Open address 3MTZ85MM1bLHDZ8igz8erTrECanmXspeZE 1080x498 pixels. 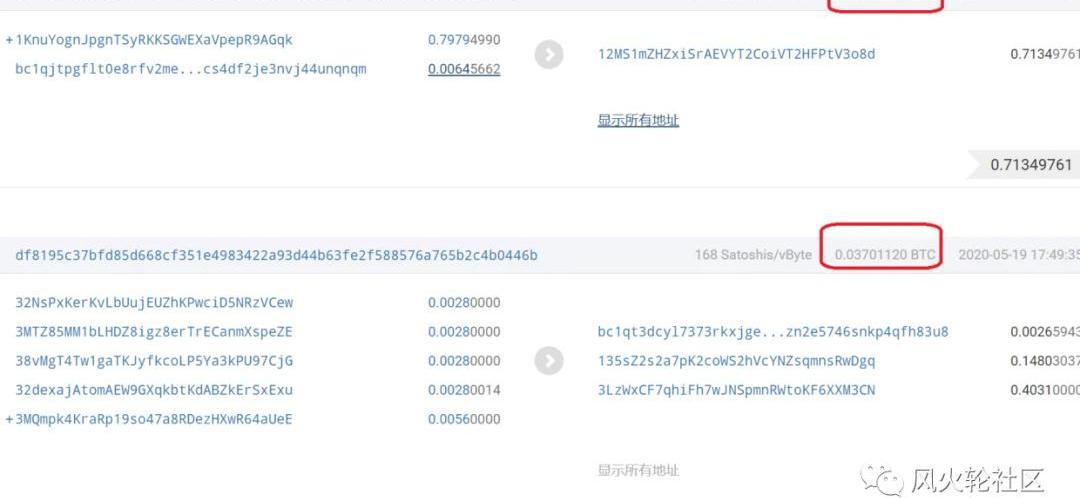[x=154, y=332]
